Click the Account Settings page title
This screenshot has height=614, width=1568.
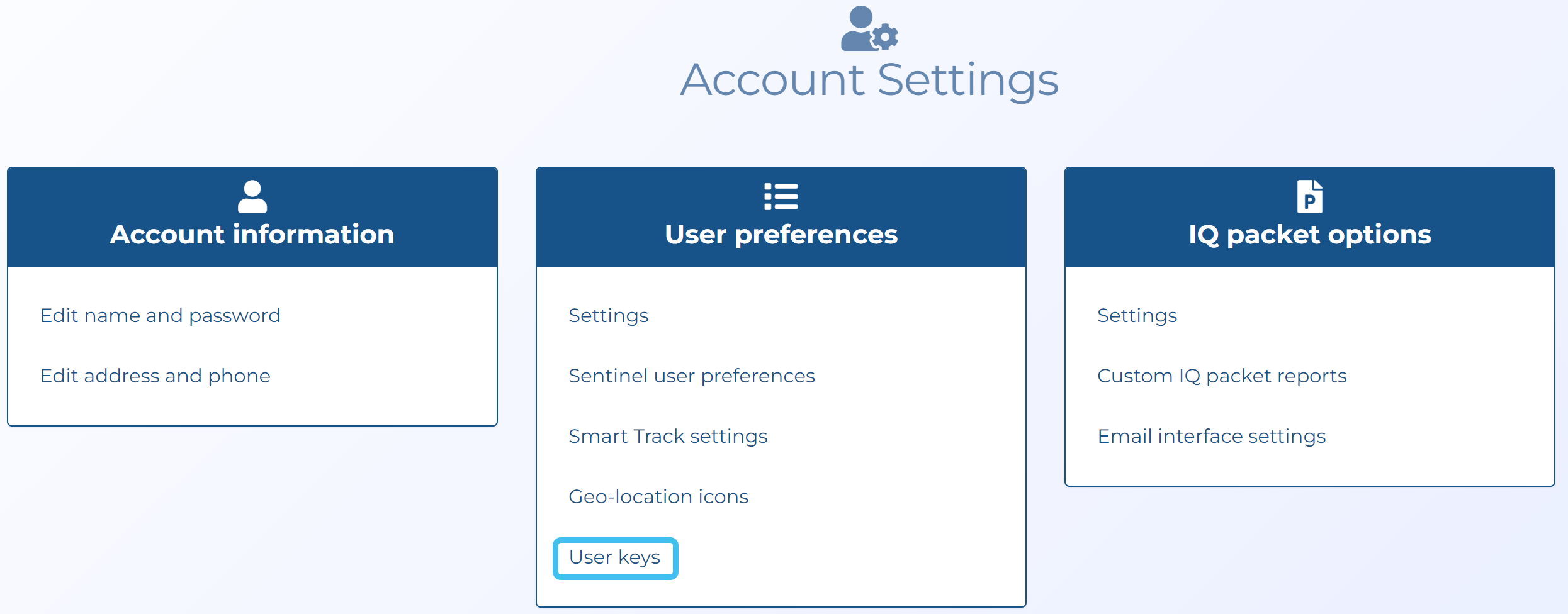click(869, 80)
